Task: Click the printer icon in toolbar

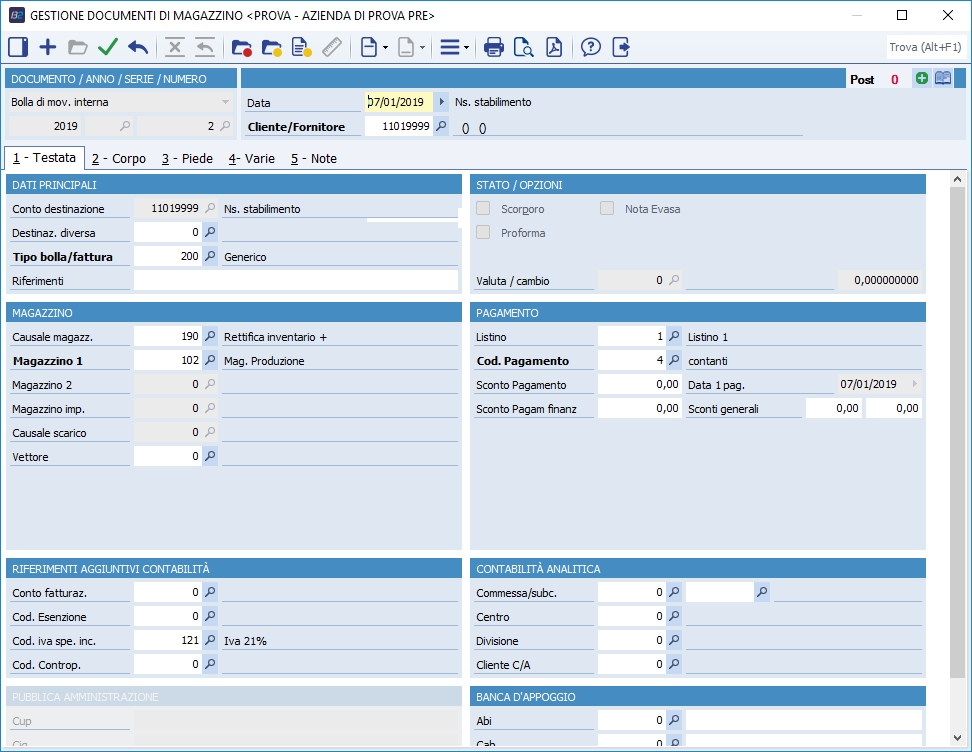Action: [493, 47]
